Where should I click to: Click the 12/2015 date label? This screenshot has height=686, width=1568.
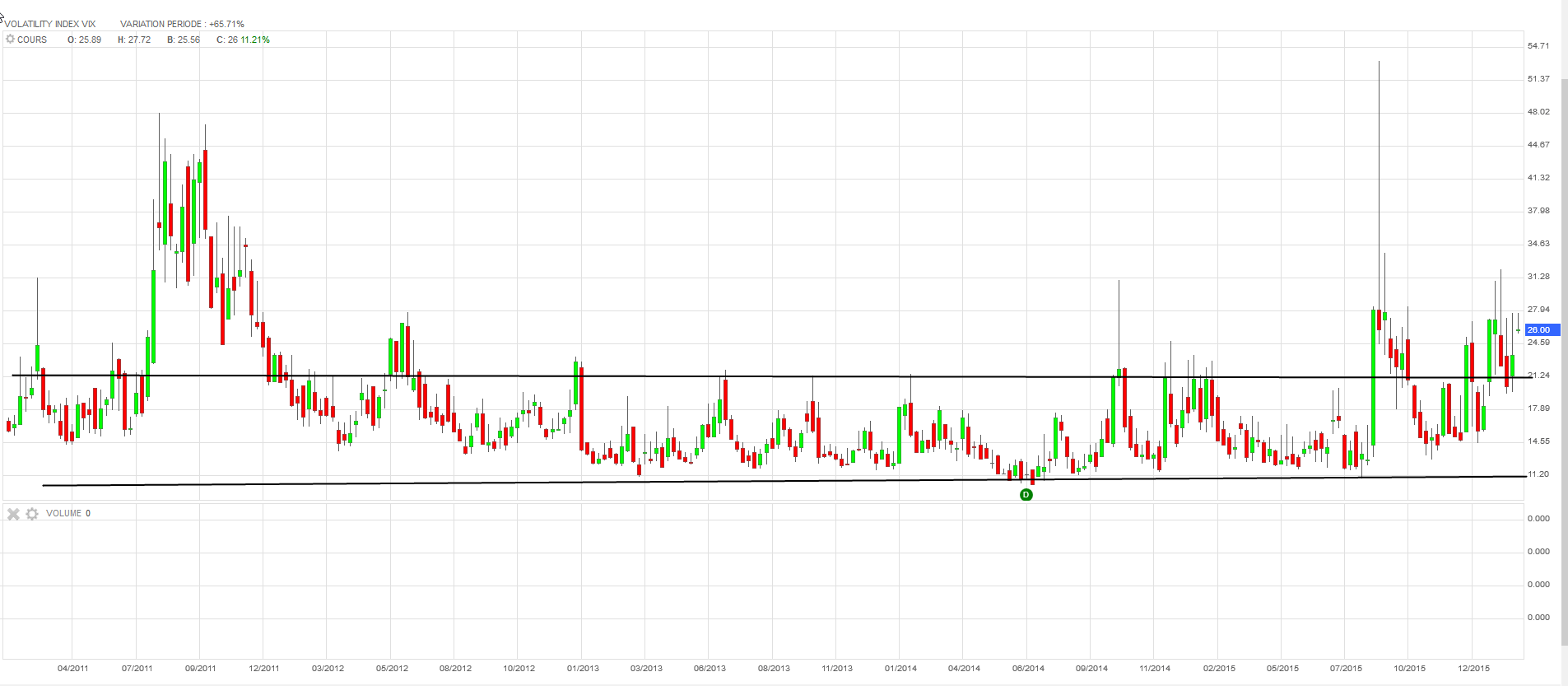(x=1473, y=668)
